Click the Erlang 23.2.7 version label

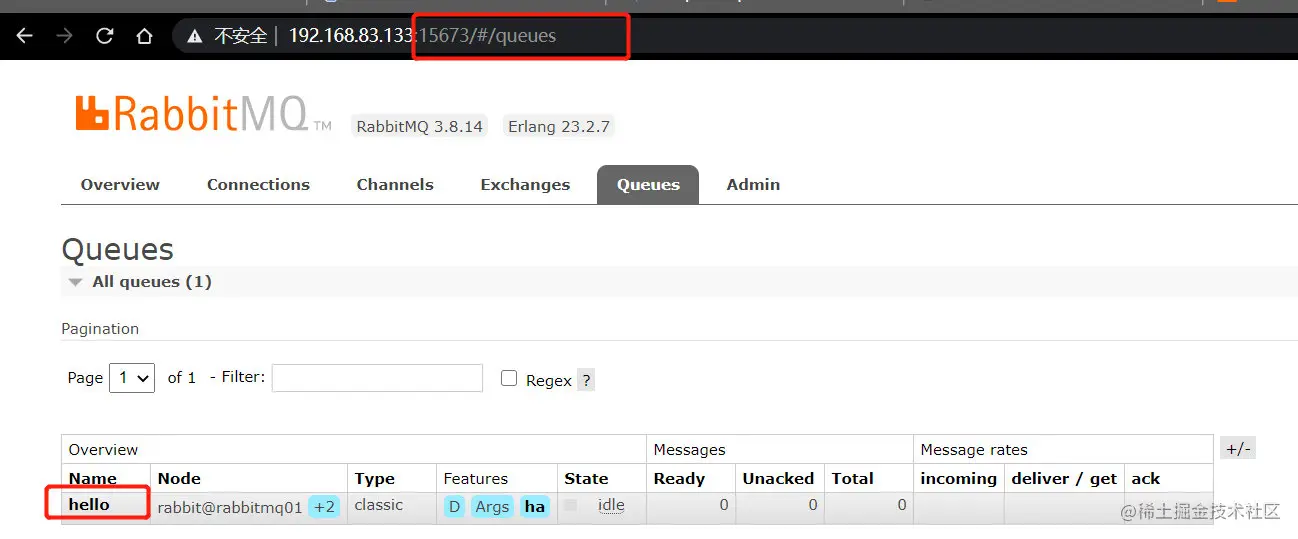point(559,127)
